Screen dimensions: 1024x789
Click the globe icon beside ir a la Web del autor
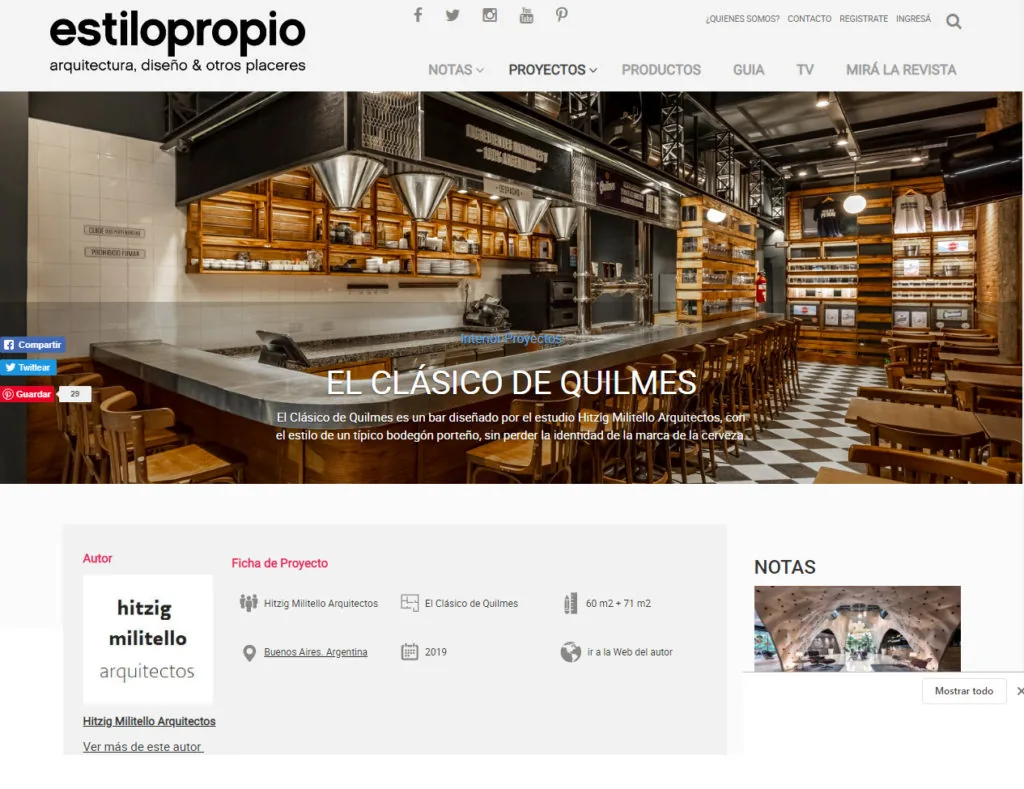(571, 652)
